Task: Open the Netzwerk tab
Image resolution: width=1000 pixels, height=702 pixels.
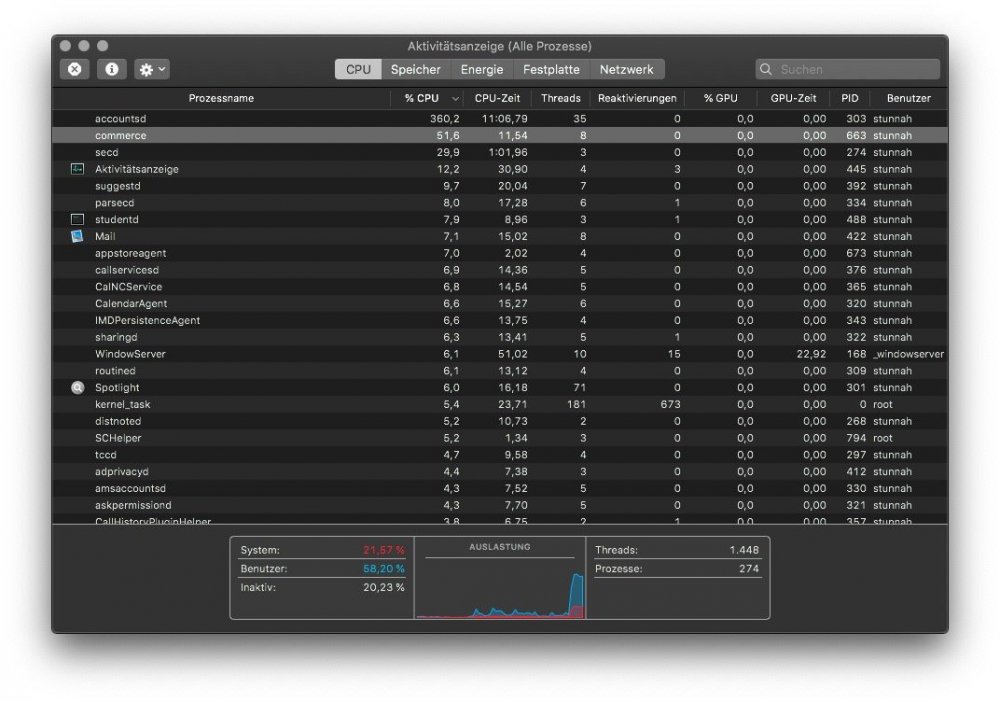Action: click(x=627, y=69)
